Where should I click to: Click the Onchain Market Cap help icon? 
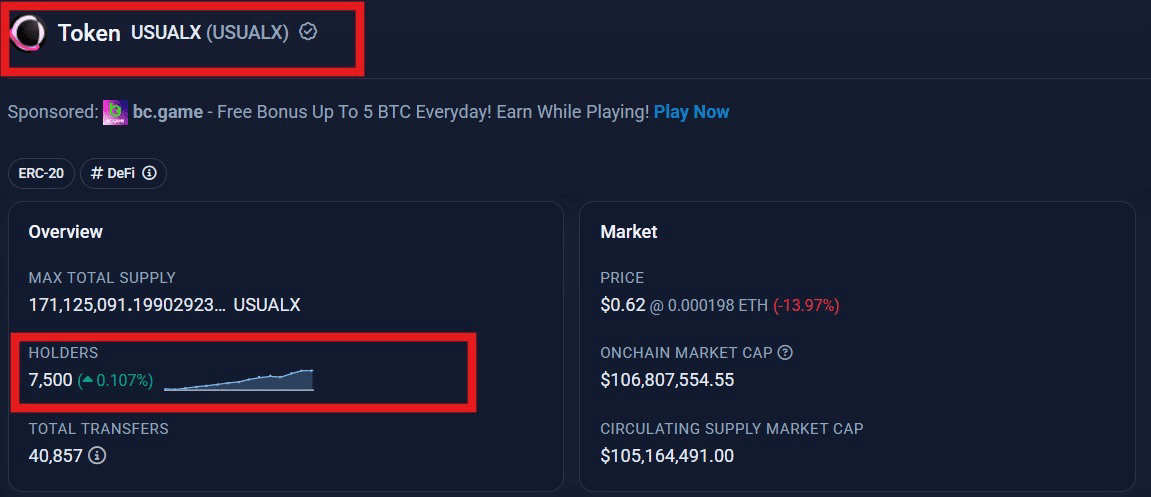[785, 353]
